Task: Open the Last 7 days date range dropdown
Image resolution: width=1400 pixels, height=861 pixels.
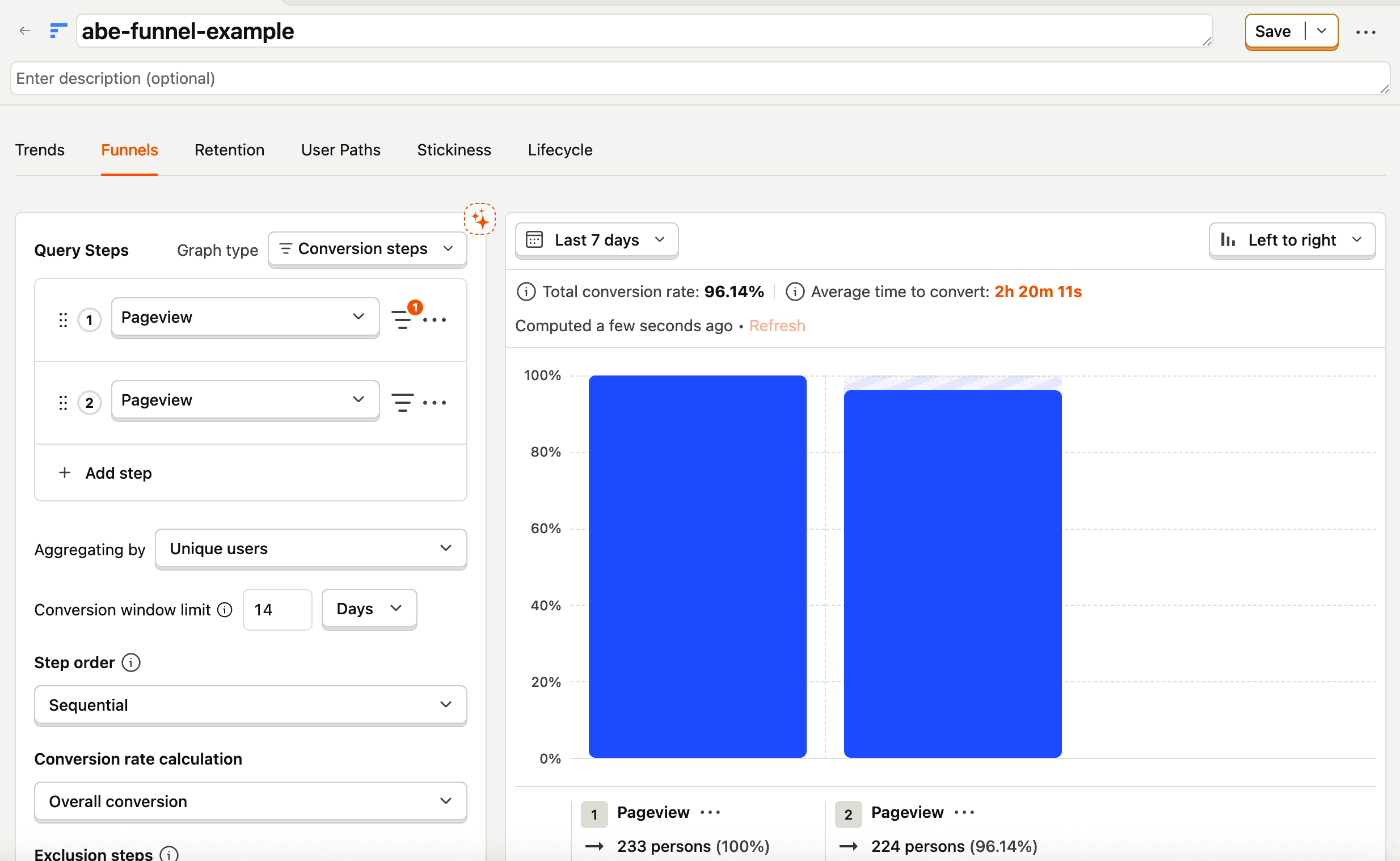Action: pyautogui.click(x=596, y=240)
